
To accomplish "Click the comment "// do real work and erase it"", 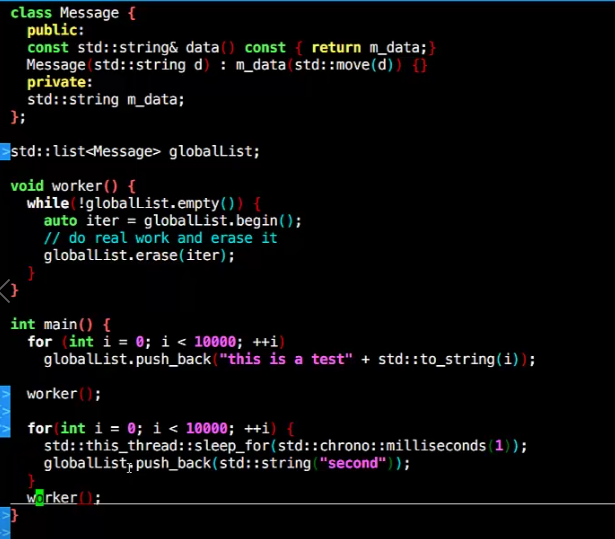I will coord(160,238).
